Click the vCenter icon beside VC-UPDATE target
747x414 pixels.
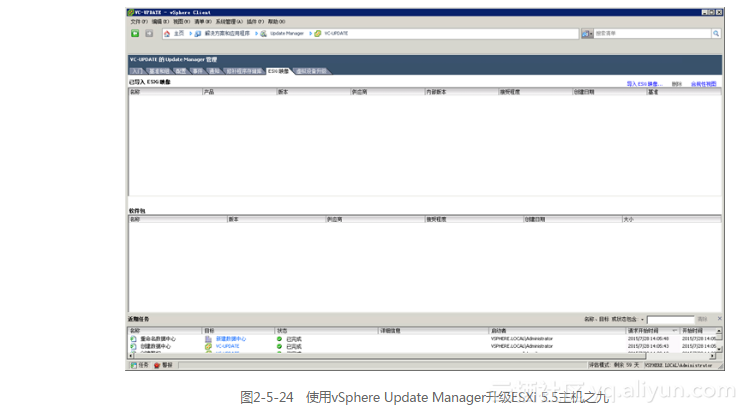(208, 346)
